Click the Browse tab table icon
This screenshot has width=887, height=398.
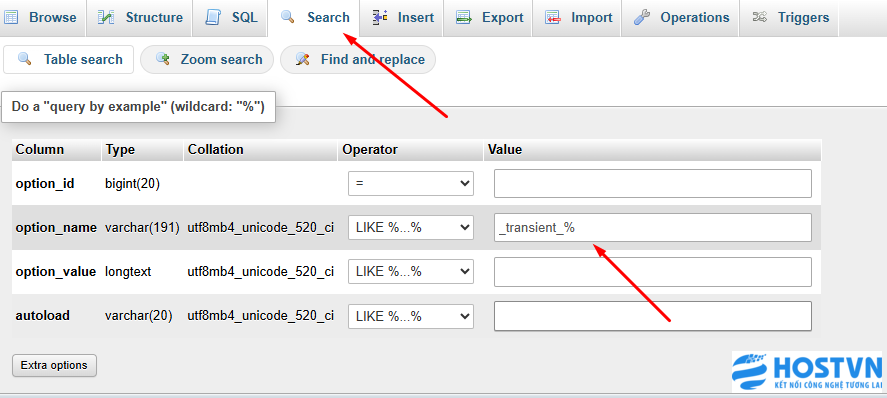point(10,18)
